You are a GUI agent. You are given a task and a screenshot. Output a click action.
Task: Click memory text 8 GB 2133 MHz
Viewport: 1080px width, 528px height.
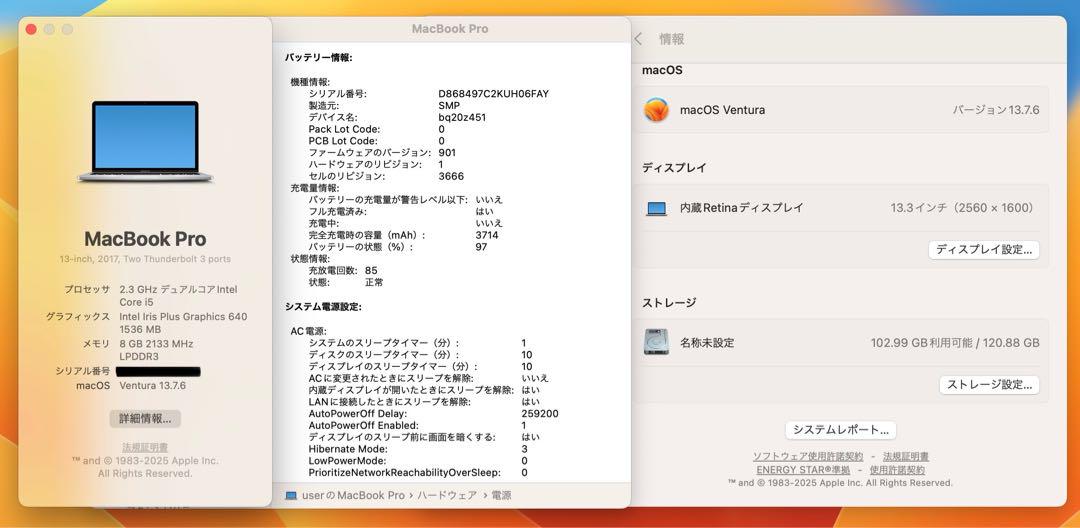click(x=156, y=344)
